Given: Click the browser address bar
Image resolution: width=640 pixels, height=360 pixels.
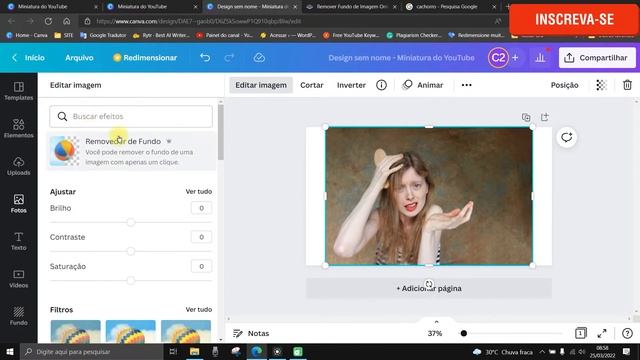Looking at the screenshot, I should (286, 21).
